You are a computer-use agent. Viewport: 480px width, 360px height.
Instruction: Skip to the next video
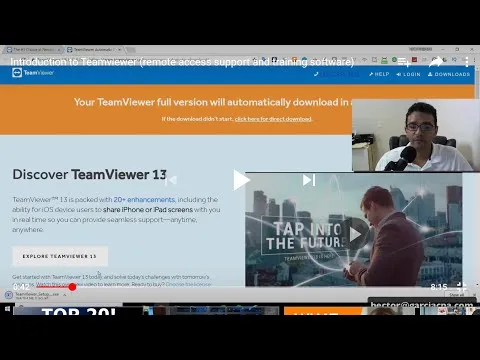pyautogui.click(x=309, y=180)
